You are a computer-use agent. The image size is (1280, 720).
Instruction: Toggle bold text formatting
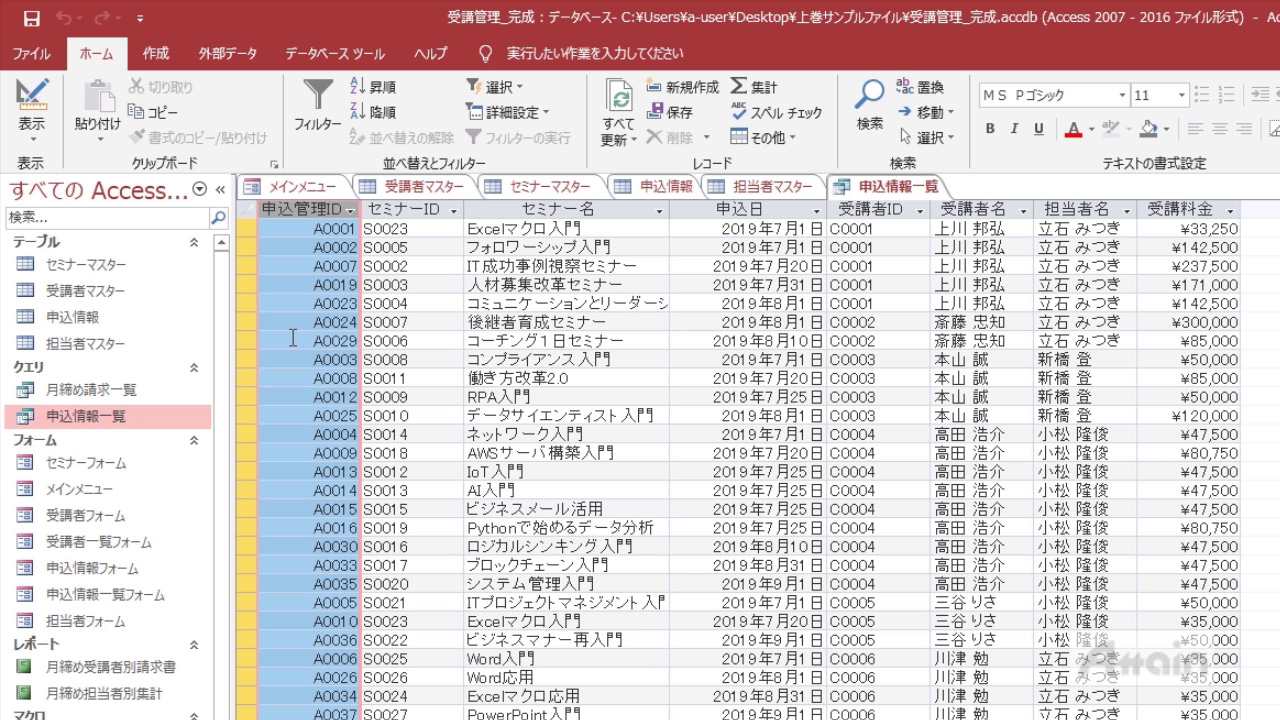(990, 129)
